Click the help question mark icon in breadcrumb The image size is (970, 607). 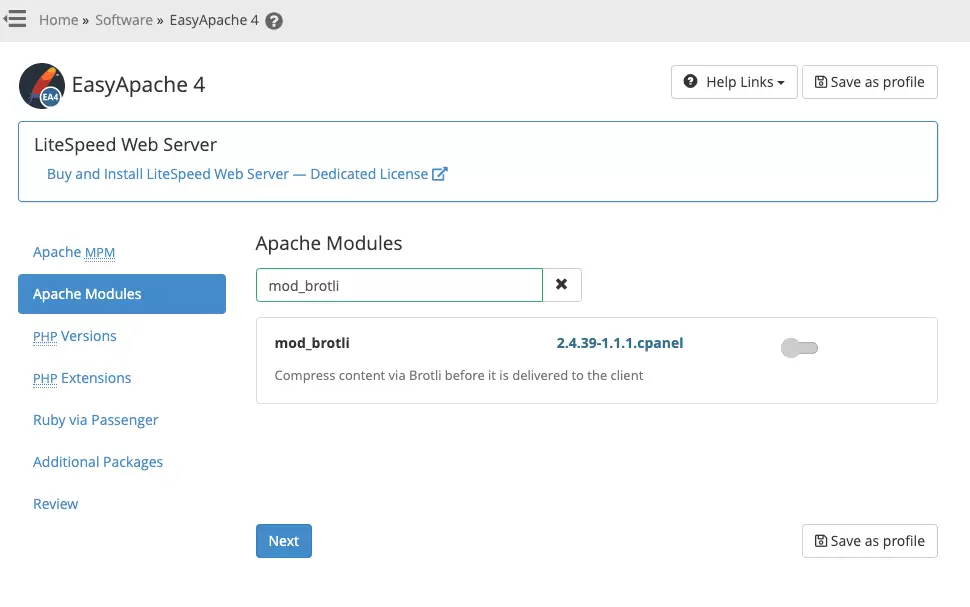point(274,21)
